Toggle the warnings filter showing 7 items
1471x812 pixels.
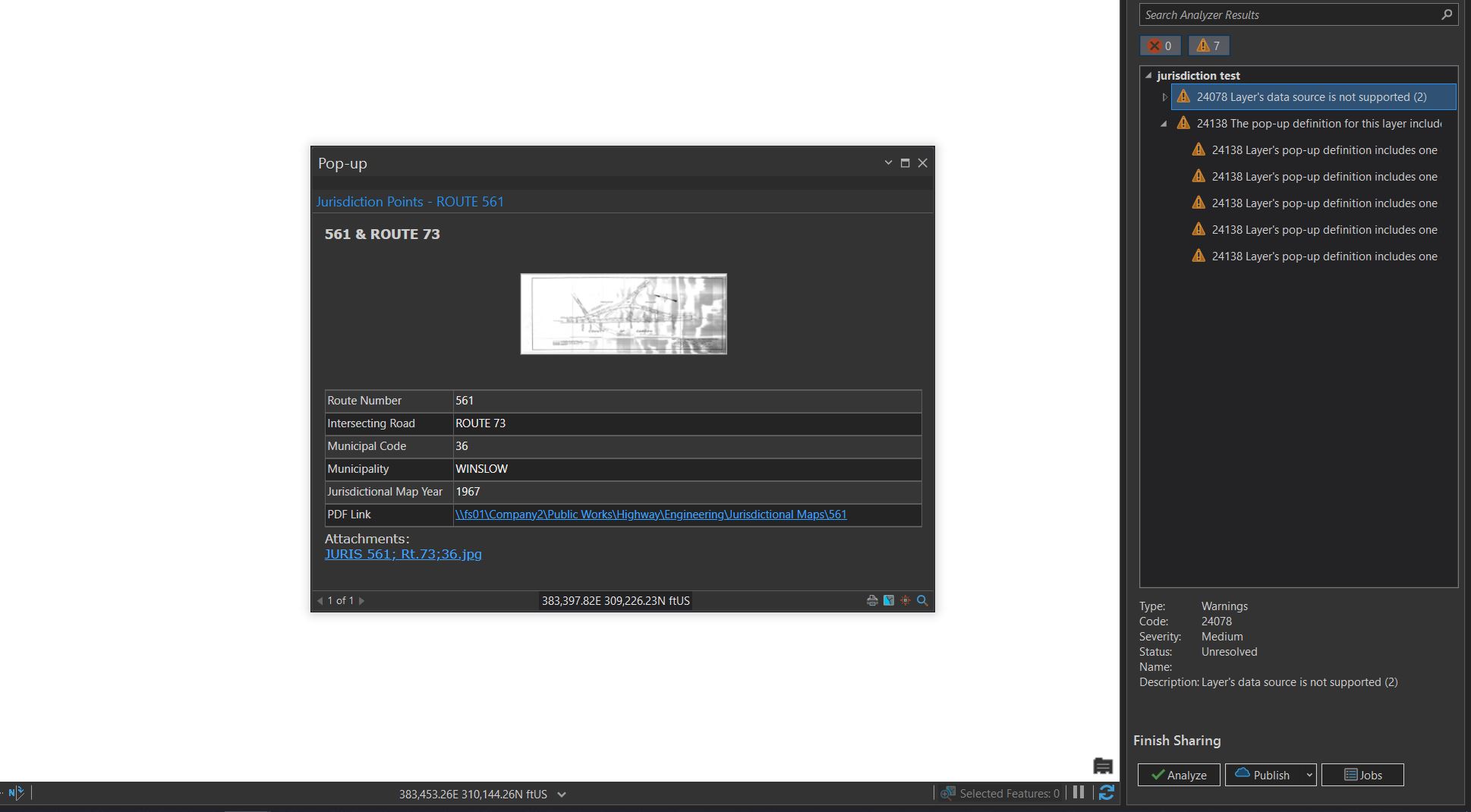[x=1208, y=46]
